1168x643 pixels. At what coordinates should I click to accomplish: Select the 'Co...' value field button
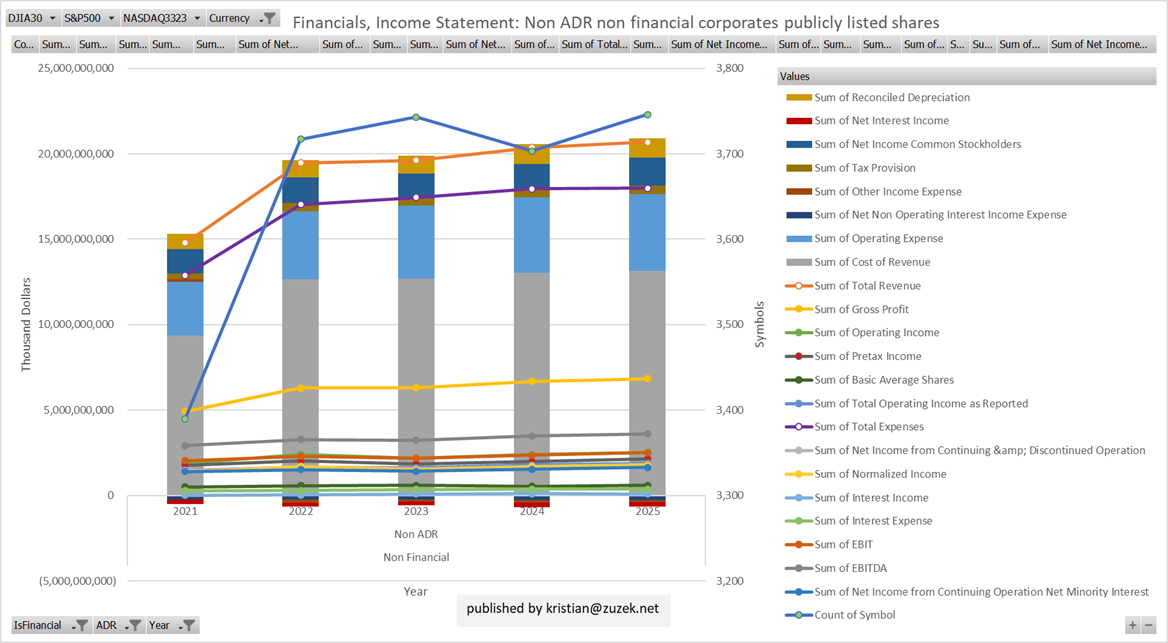click(x=24, y=44)
